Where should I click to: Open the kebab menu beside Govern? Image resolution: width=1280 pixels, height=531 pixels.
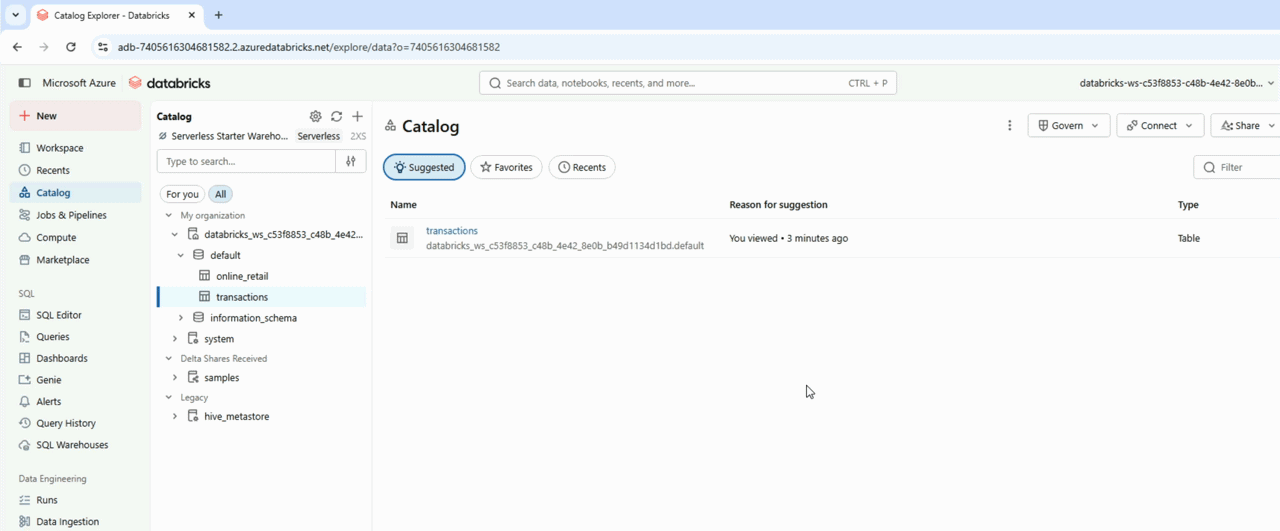pyautogui.click(x=1009, y=126)
